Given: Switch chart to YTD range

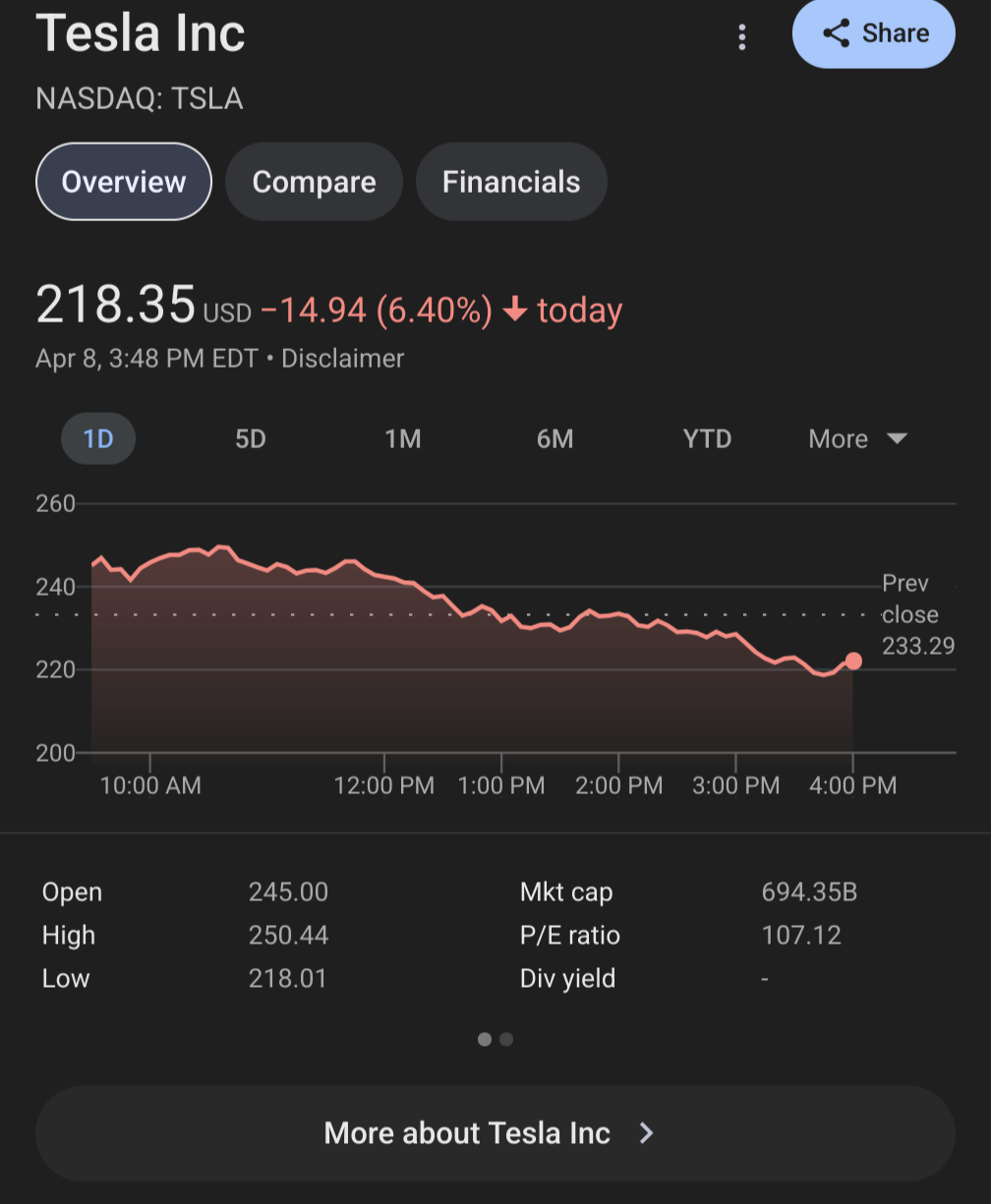Looking at the screenshot, I should click(x=708, y=438).
